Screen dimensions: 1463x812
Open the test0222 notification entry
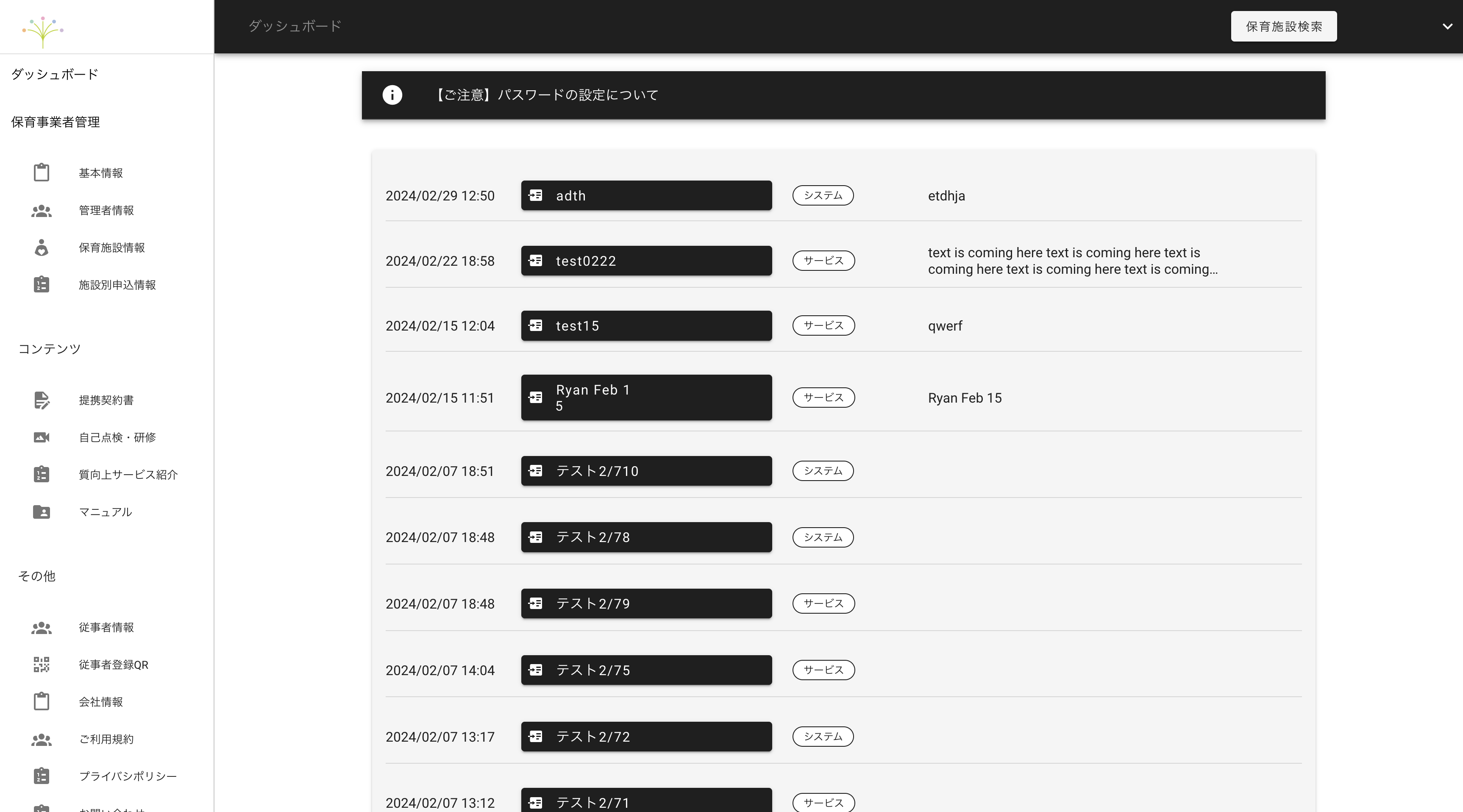[x=646, y=261]
